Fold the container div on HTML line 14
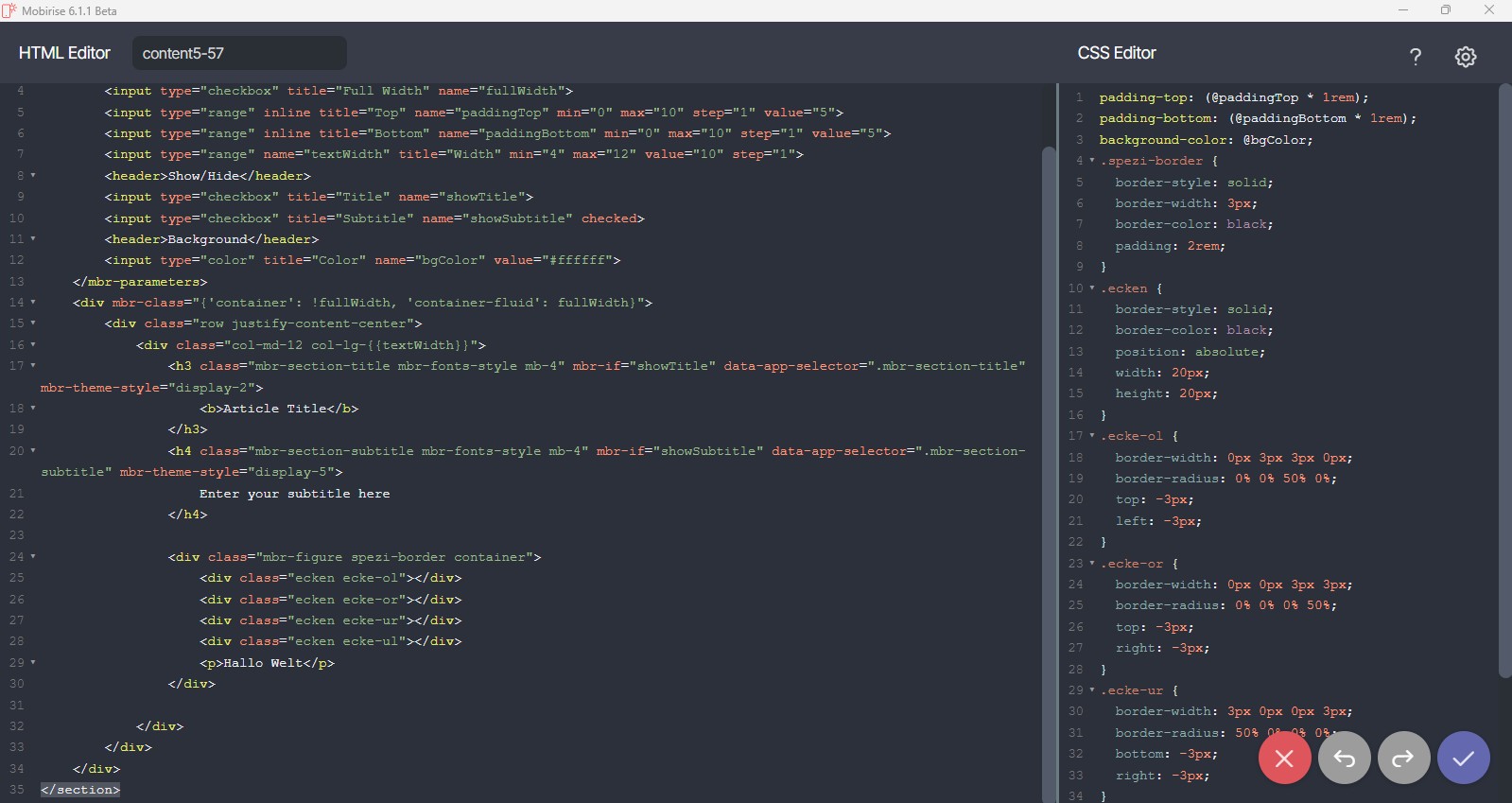This screenshot has width=1512, height=803. (33, 303)
